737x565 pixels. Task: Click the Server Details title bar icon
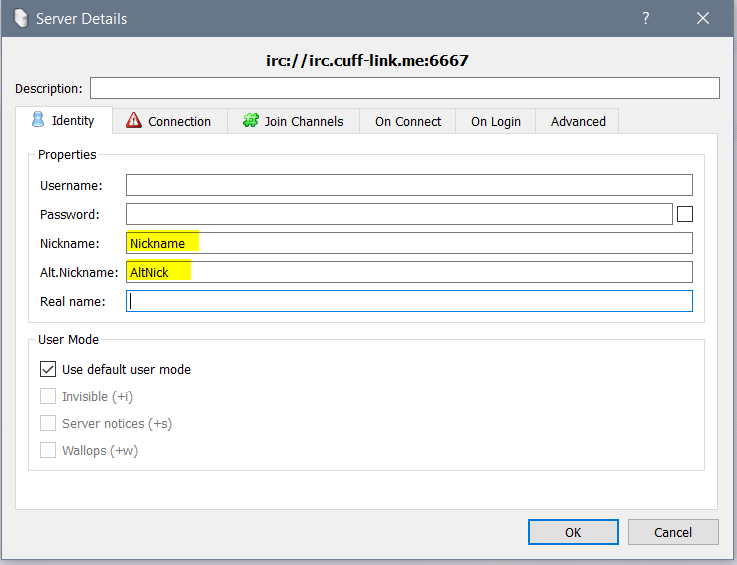point(21,18)
